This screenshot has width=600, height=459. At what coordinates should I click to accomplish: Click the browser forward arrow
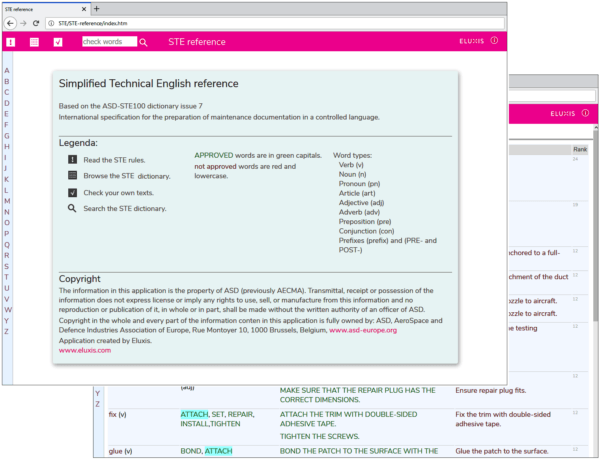23,23
